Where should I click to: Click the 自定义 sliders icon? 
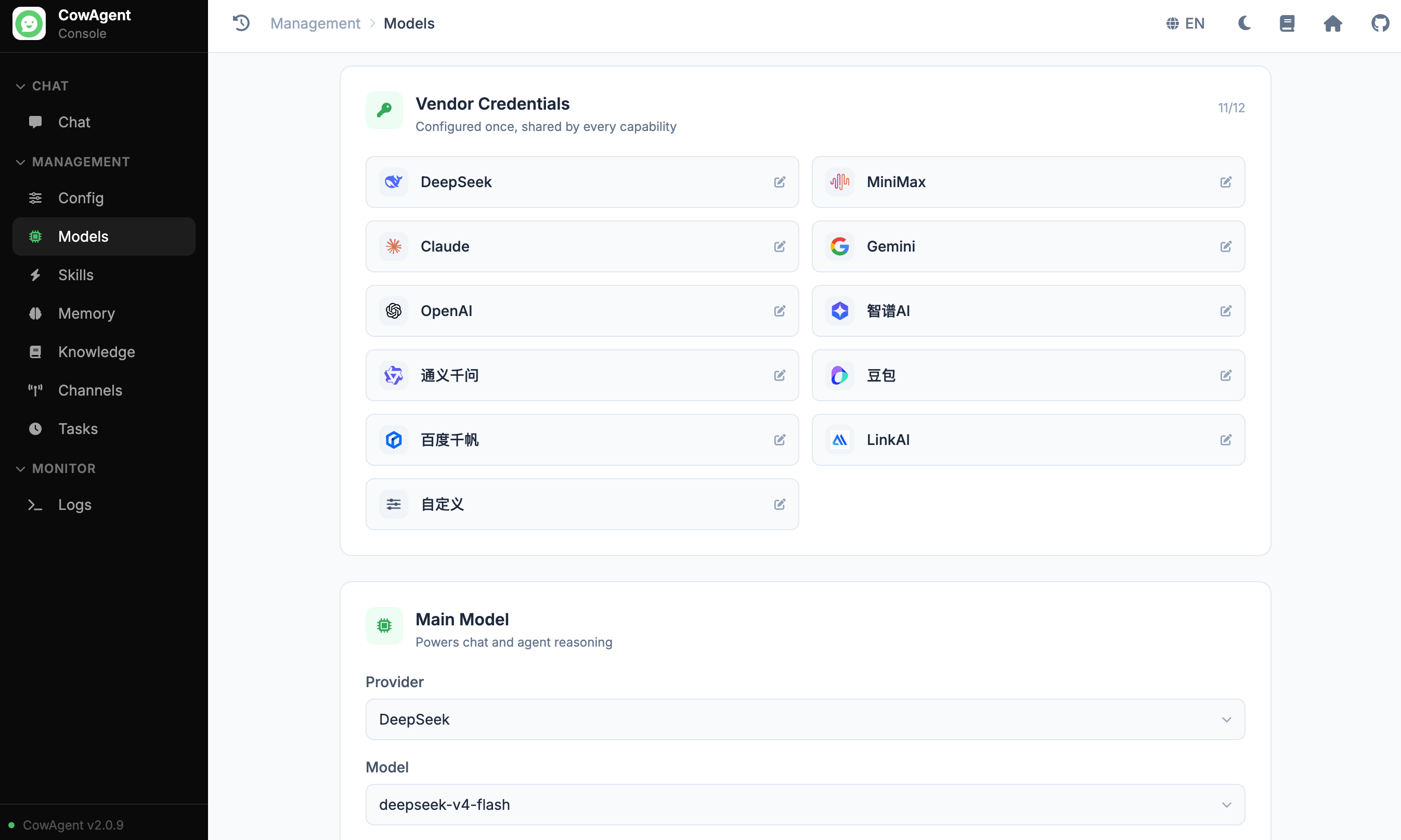[394, 504]
